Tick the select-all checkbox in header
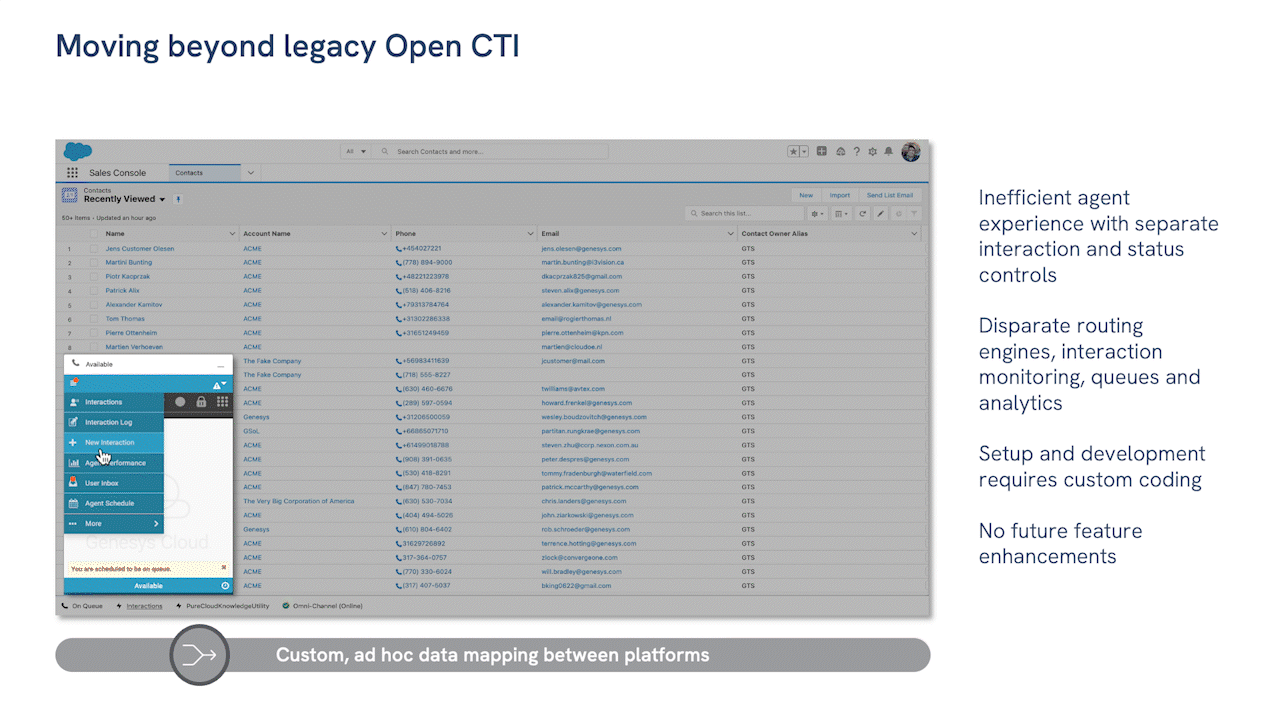The width and height of the screenshot is (1280, 720). click(x=95, y=234)
